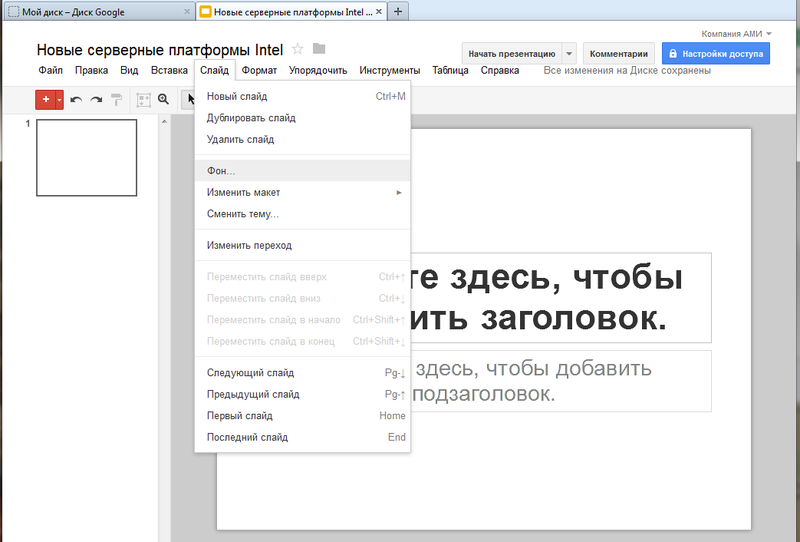
Task: Select the zoom magnifier tool
Action: pyautogui.click(x=163, y=100)
